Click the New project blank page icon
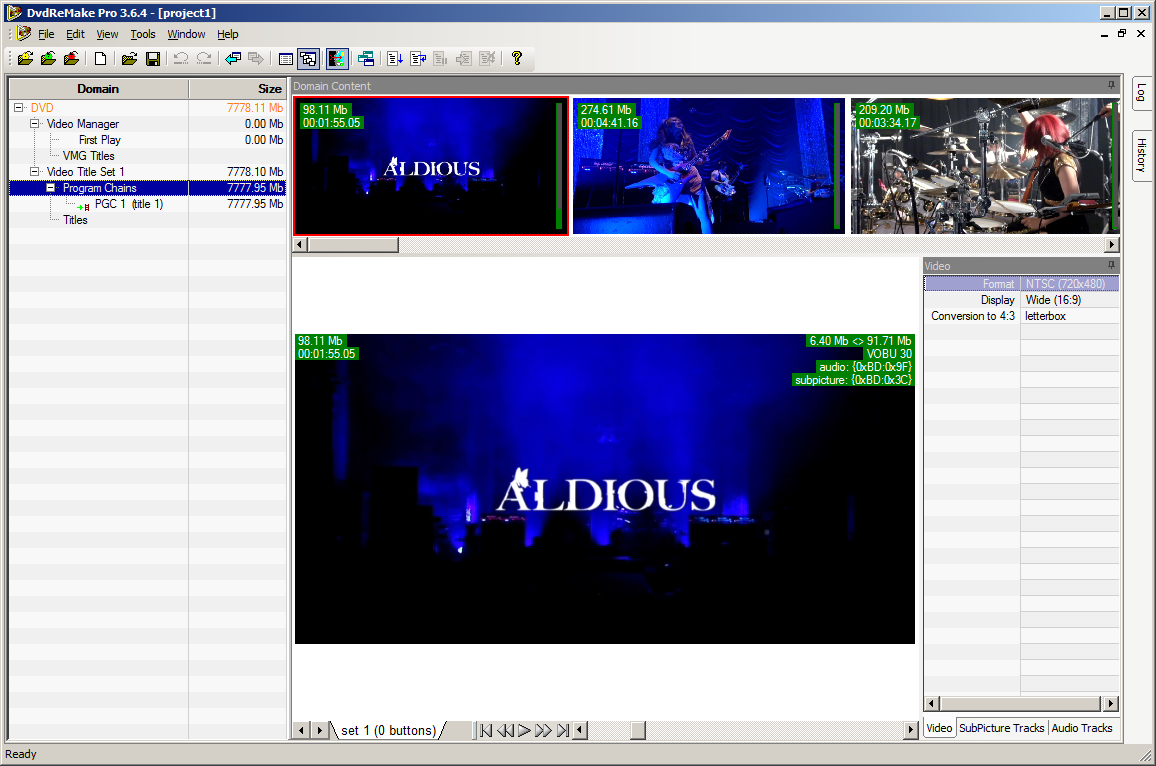Image resolution: width=1156 pixels, height=766 pixels. [x=101, y=59]
